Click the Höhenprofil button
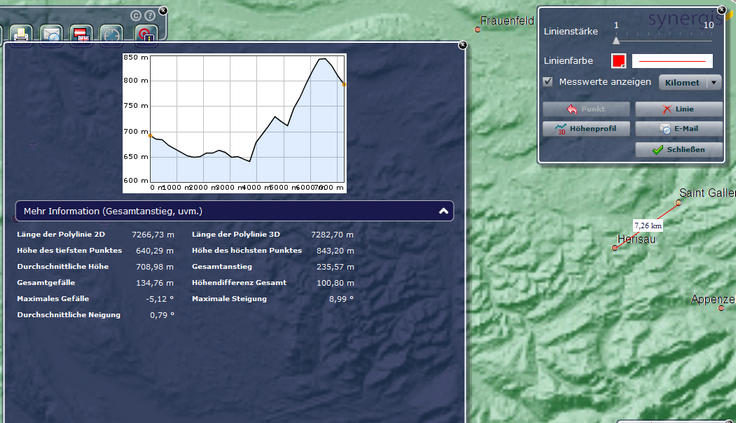Screen dimensions: 736x423 (x=585, y=129)
